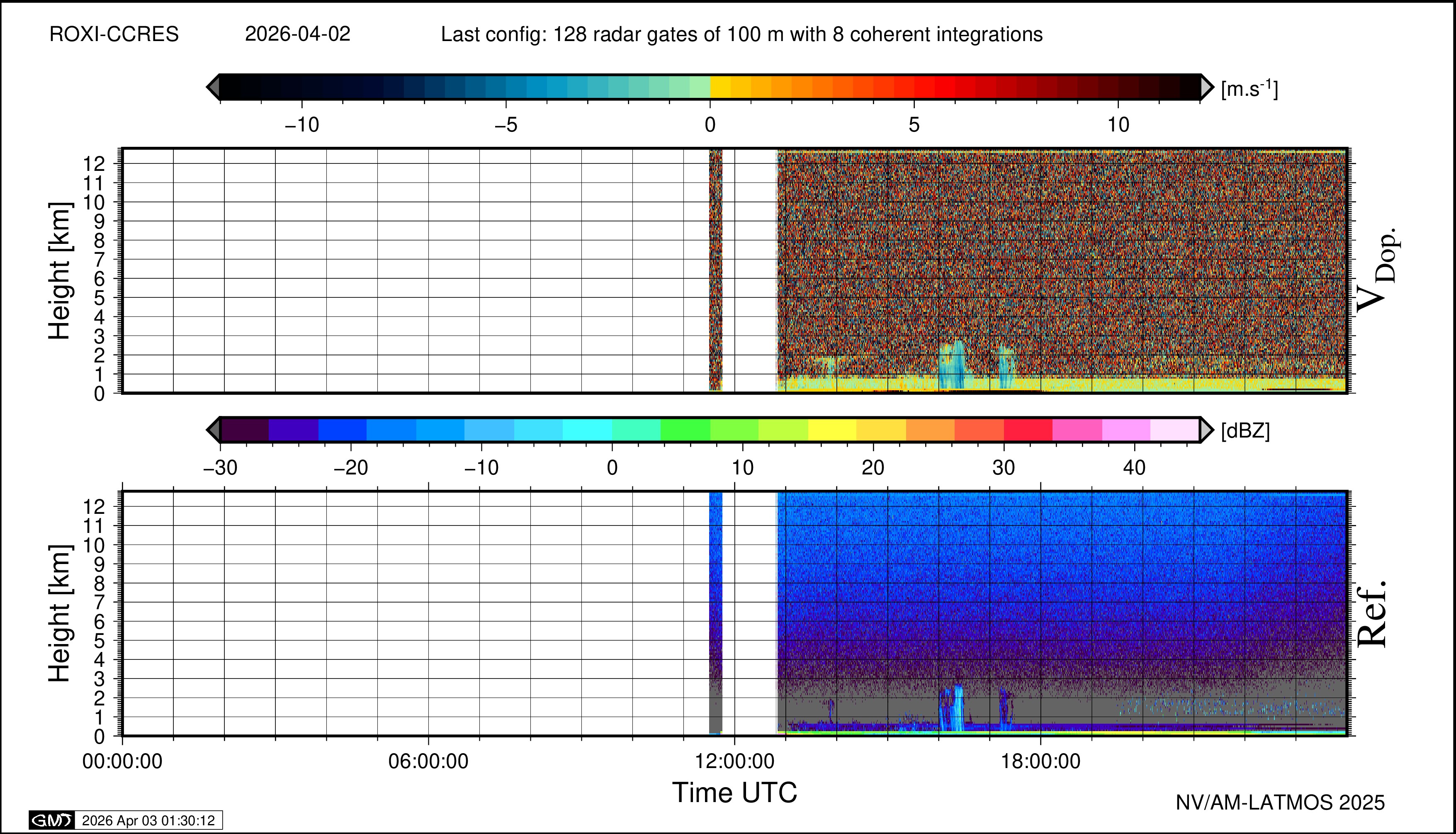This screenshot has height=834, width=1456.
Task: Click left arrow of dBZ colorbar
Action: pyautogui.click(x=213, y=430)
